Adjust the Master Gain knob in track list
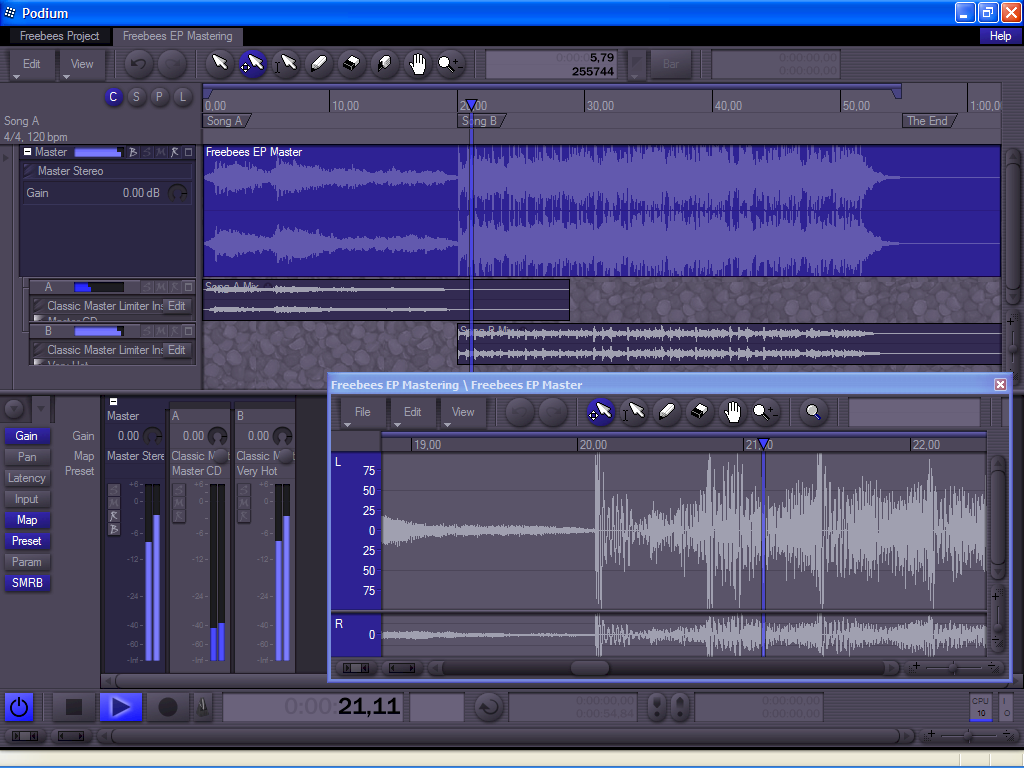 (177, 193)
